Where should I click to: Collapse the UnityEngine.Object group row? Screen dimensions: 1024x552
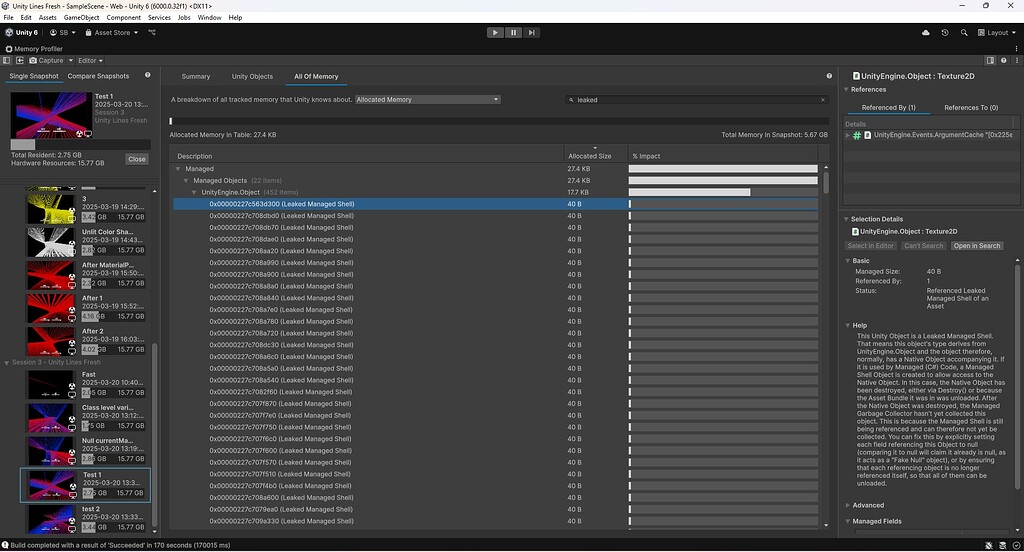coord(194,192)
